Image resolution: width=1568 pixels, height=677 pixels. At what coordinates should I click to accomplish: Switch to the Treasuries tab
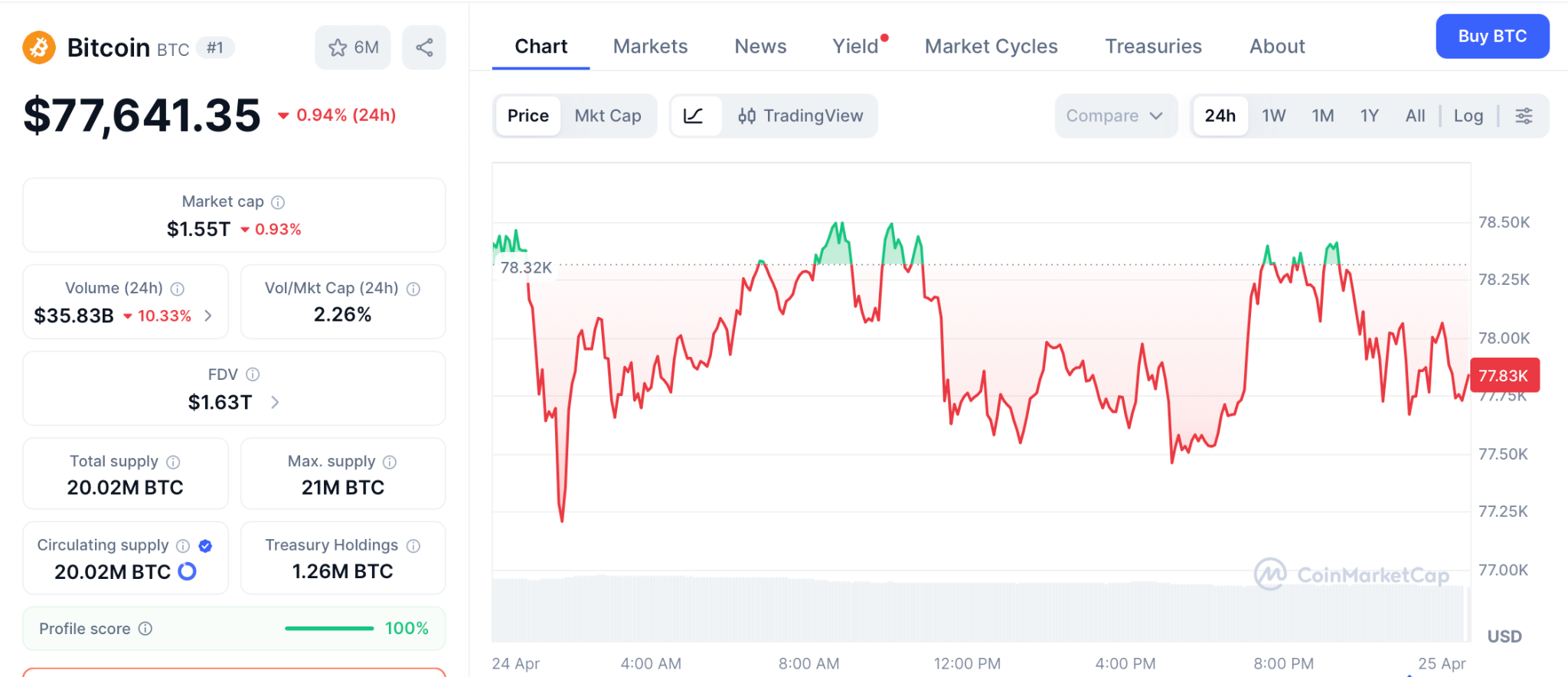pyautogui.click(x=1153, y=47)
